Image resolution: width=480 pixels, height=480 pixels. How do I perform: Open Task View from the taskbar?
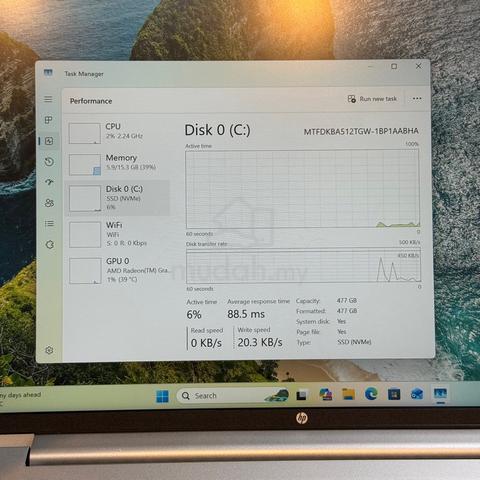pyautogui.click(x=302, y=395)
